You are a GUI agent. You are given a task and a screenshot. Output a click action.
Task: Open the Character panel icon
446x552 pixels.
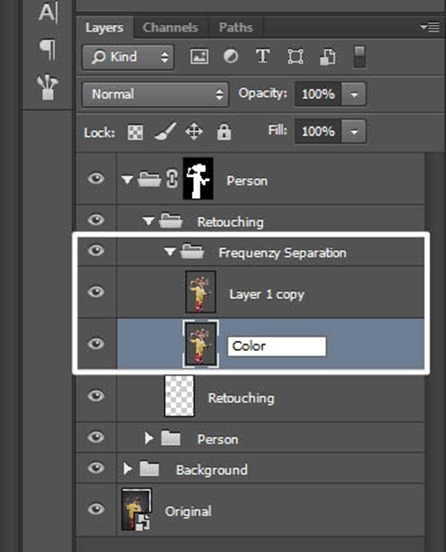pyautogui.click(x=48, y=13)
